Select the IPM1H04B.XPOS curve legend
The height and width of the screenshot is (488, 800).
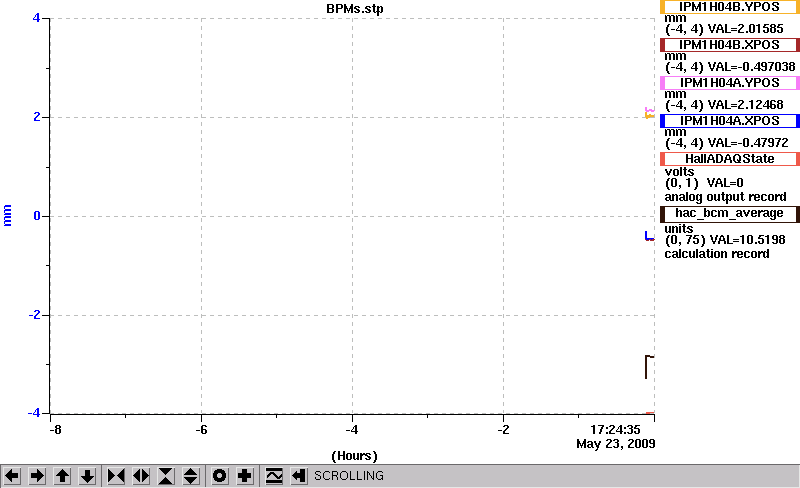click(x=730, y=45)
